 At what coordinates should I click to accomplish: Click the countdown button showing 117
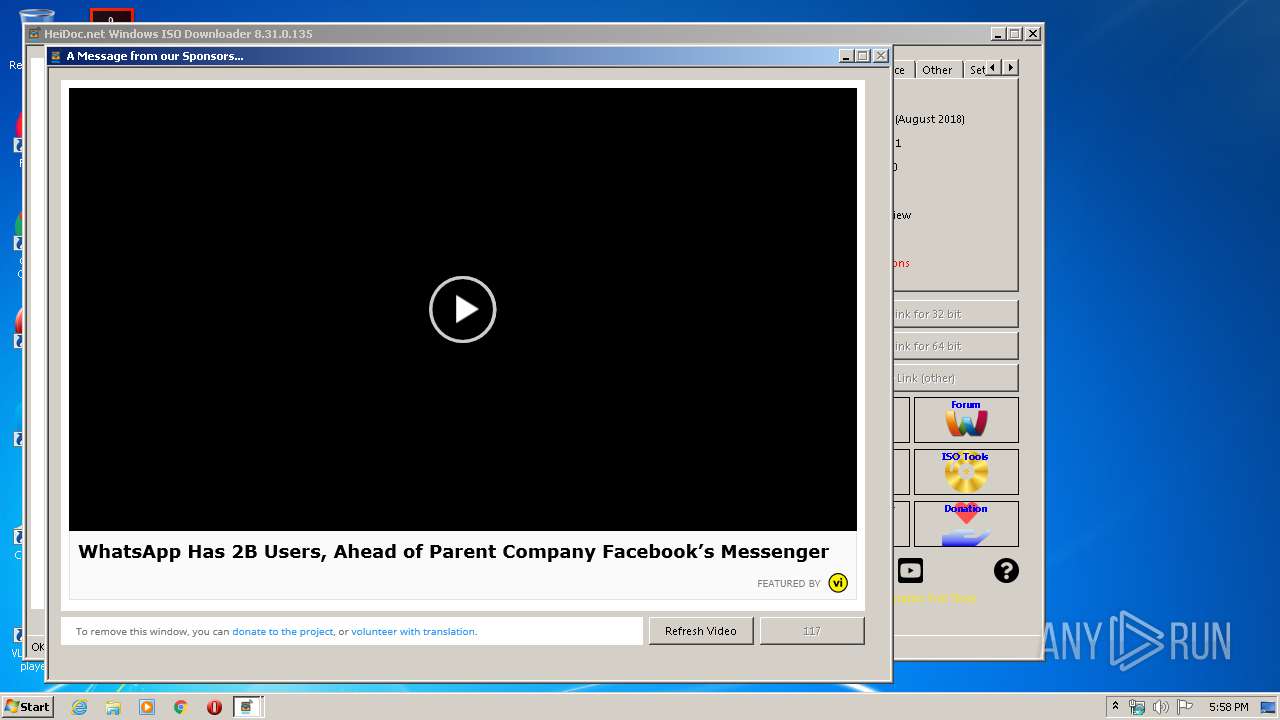[x=812, y=631]
